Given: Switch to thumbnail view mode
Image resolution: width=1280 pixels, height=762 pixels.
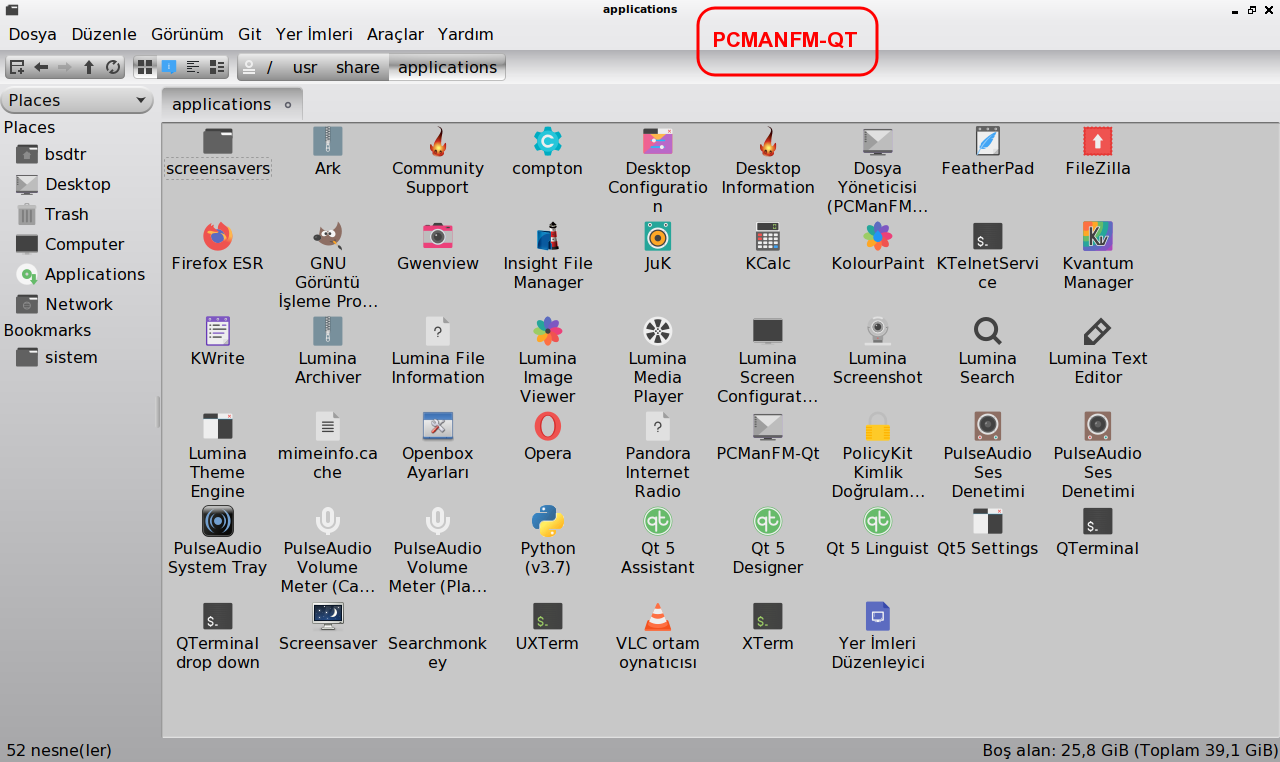Looking at the screenshot, I should point(169,67).
